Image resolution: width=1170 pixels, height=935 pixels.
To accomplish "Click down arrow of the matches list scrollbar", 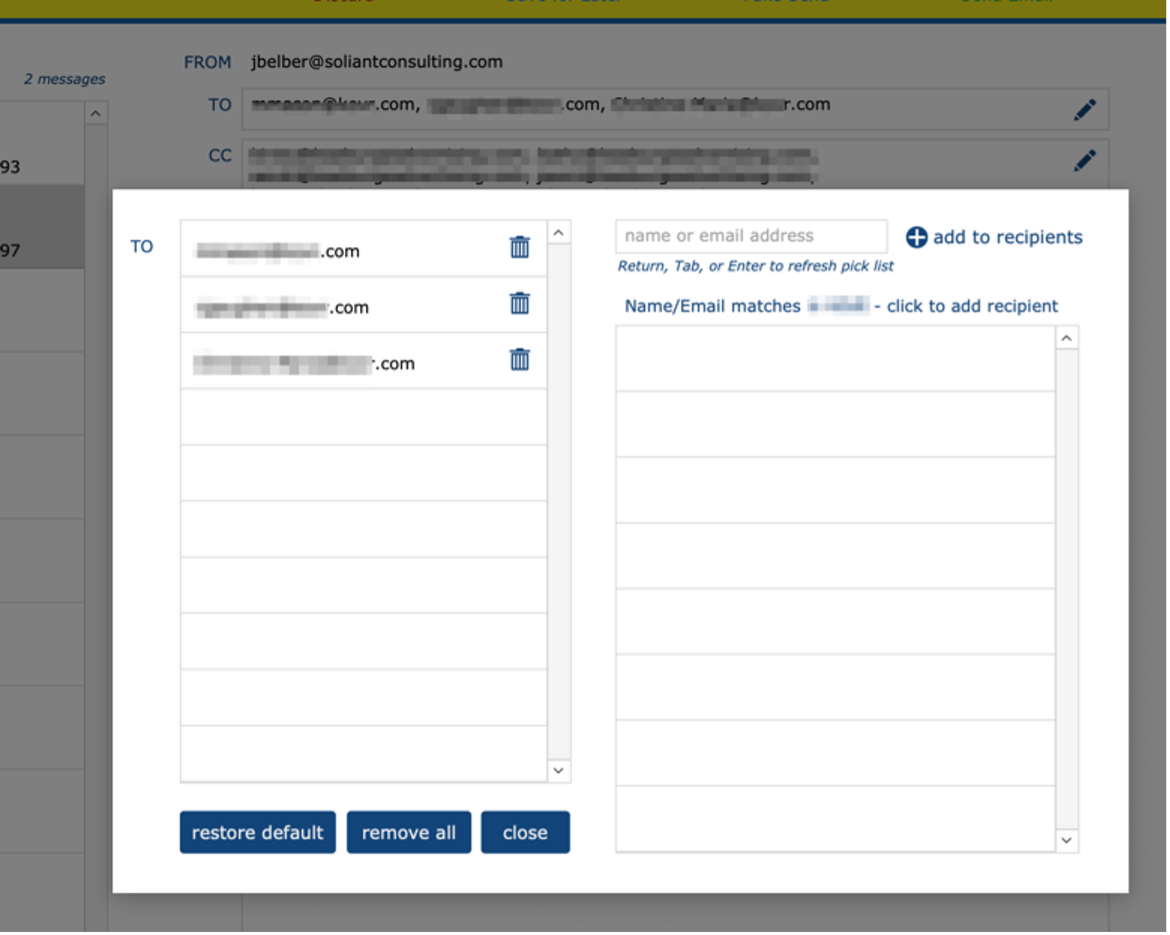I will (x=1066, y=840).
